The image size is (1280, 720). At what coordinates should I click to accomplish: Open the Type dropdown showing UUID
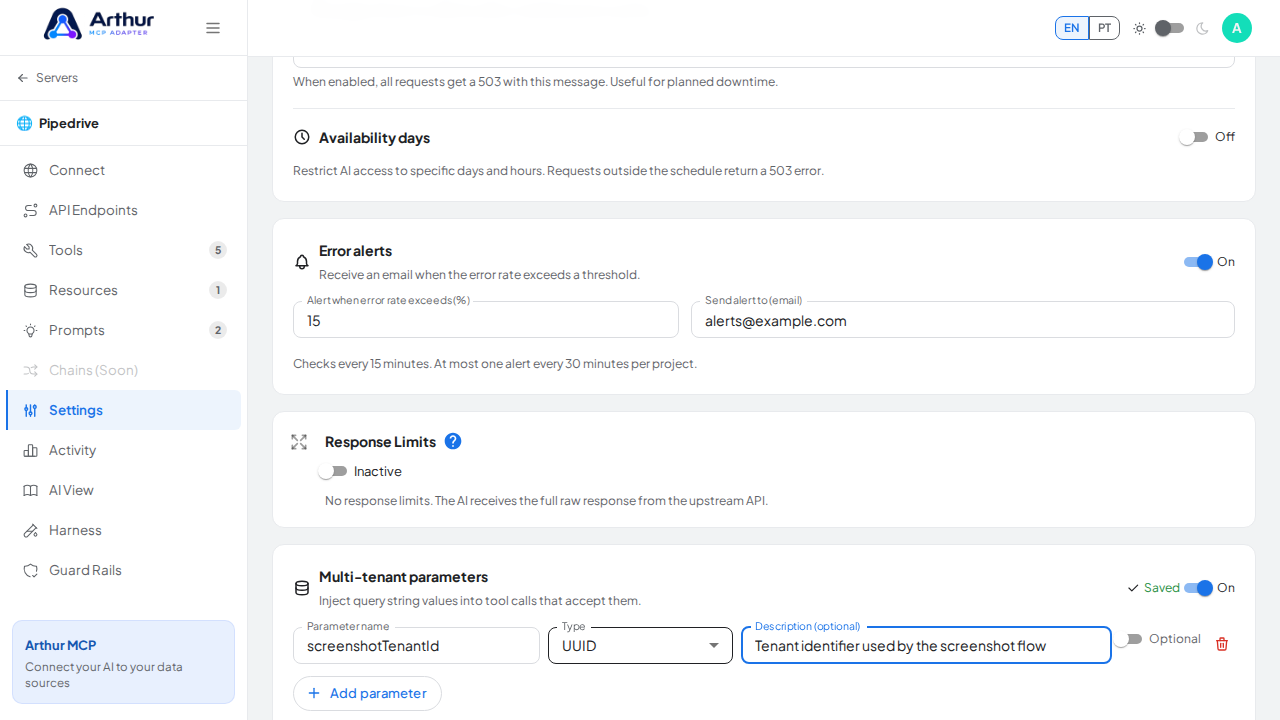(x=640, y=645)
